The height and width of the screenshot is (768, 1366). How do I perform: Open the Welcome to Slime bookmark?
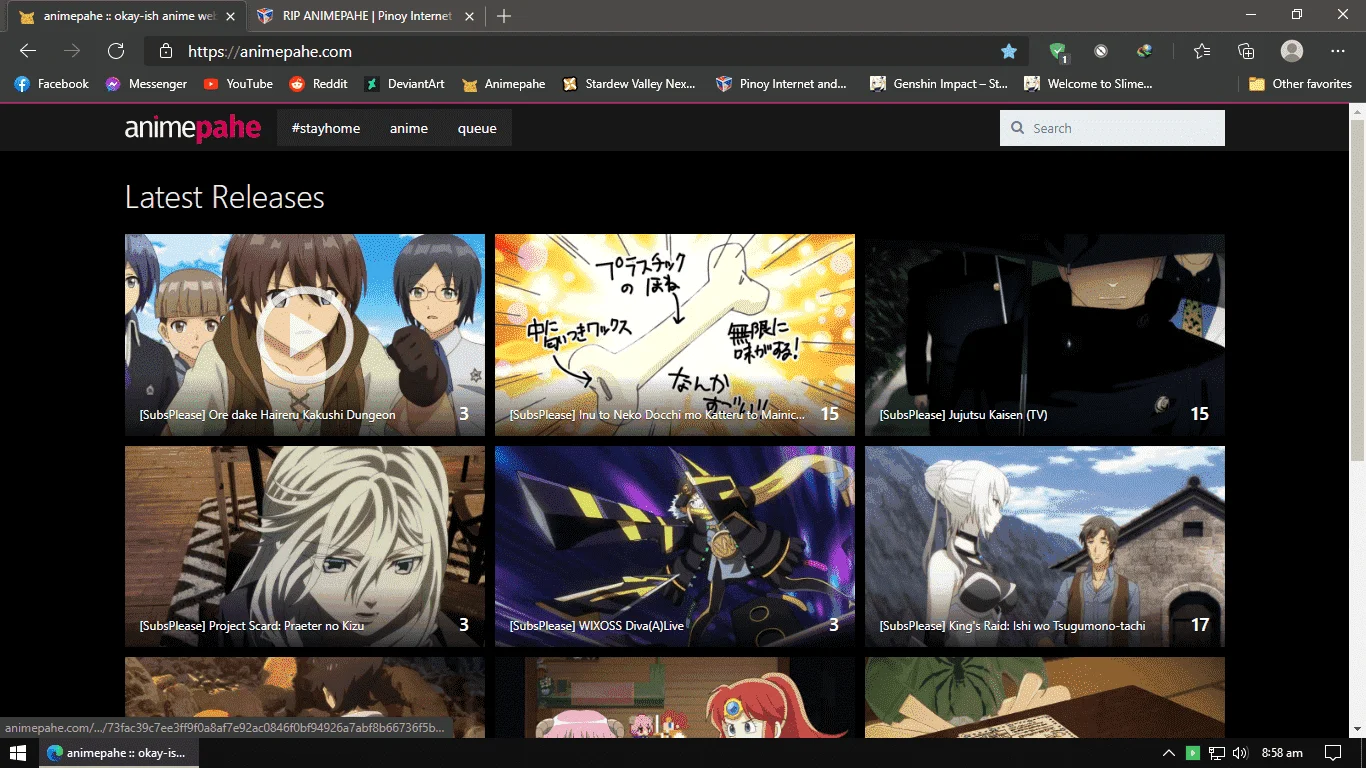[x=1089, y=84]
